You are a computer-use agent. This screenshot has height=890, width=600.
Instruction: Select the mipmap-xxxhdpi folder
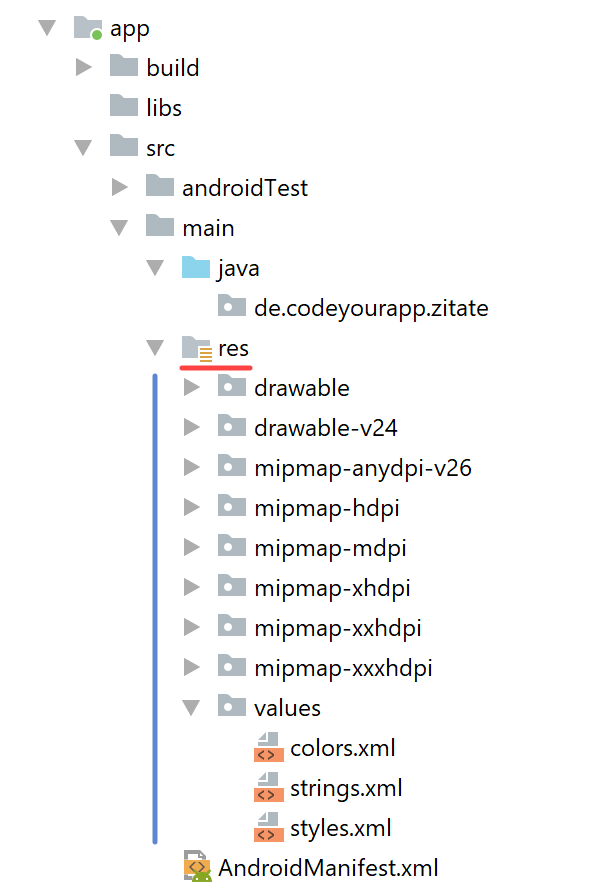pos(325,668)
